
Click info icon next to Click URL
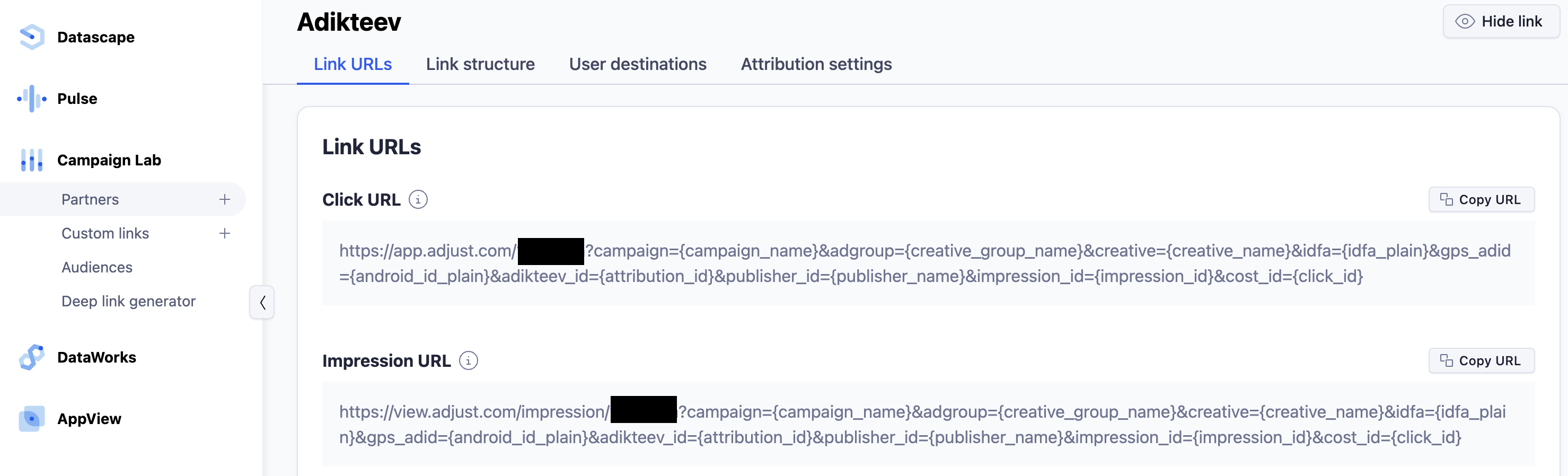pos(418,200)
